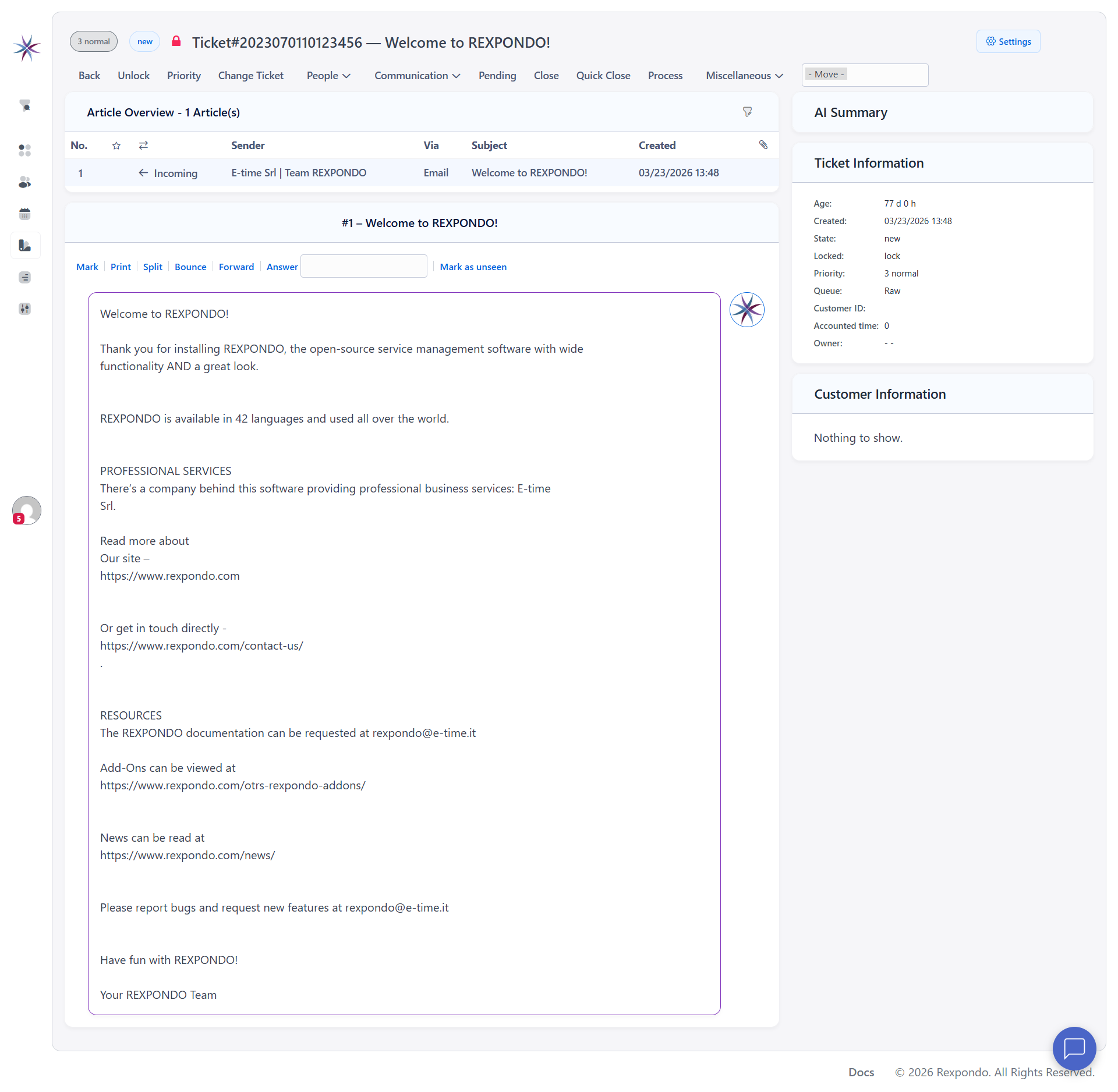Click the article filter funnel icon
This screenshot has width=1118, height=1092.
pos(747,112)
